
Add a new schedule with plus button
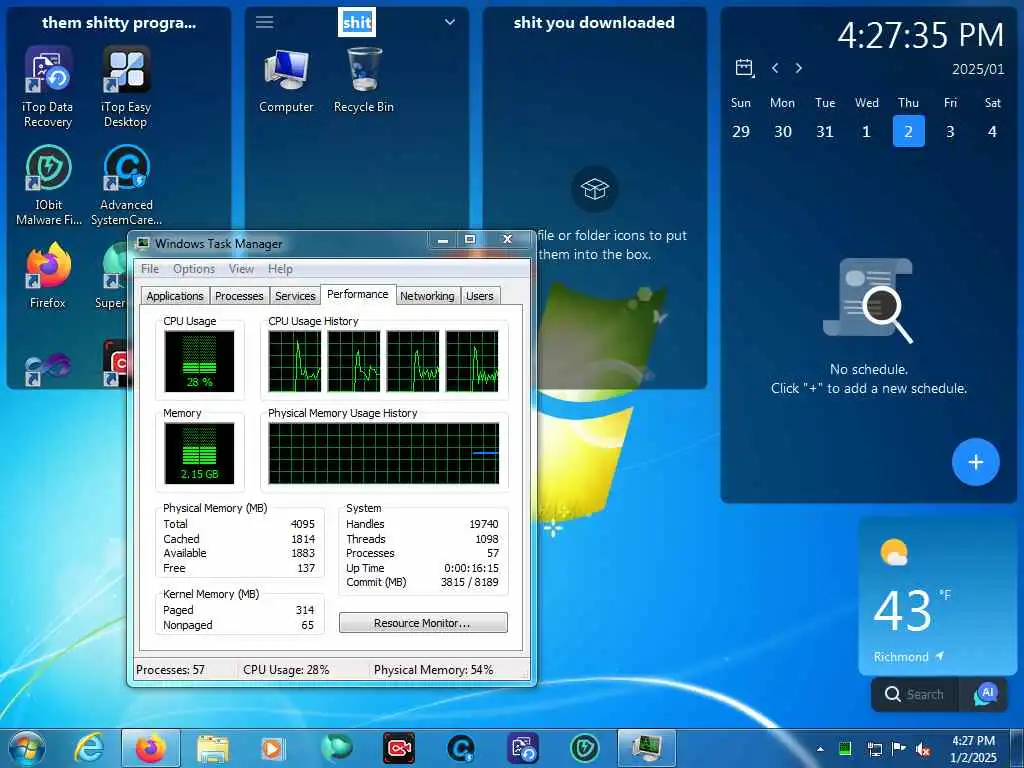976,462
